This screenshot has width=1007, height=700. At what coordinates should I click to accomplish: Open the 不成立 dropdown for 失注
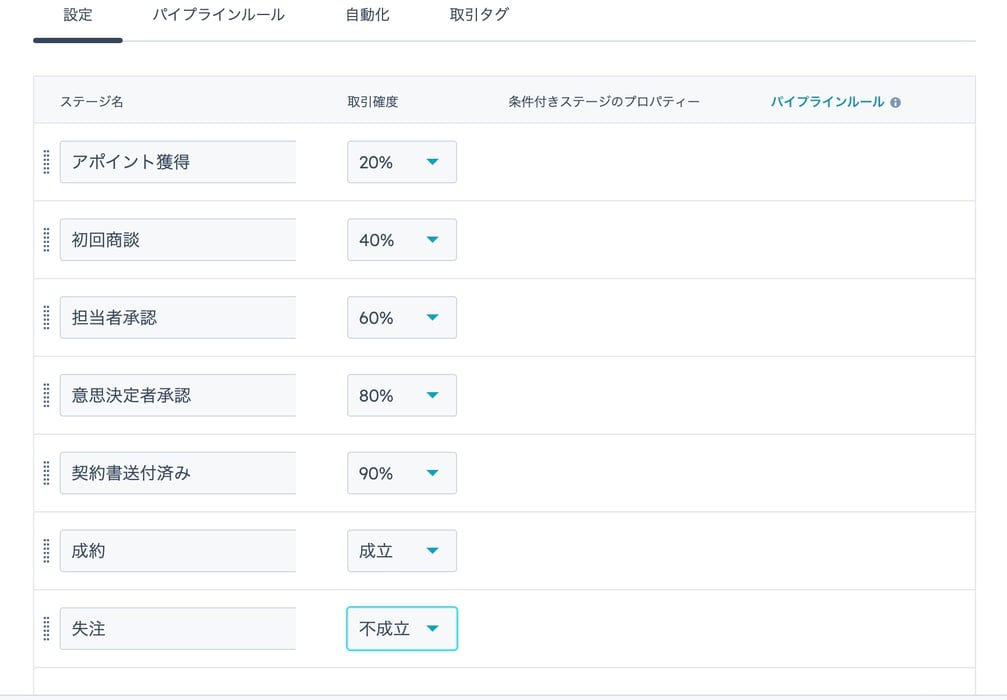(x=401, y=628)
